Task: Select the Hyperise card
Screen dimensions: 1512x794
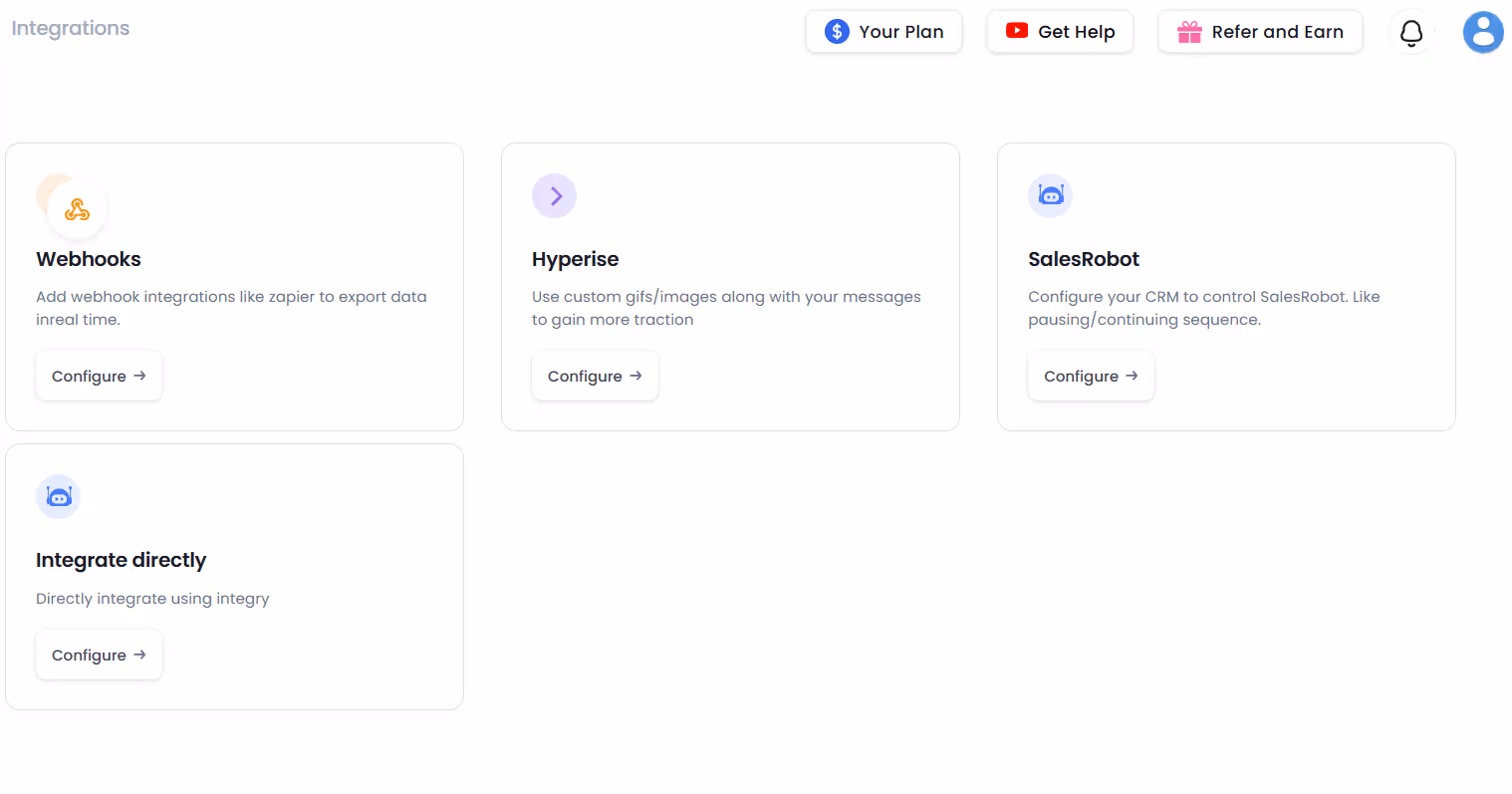Action: [730, 286]
